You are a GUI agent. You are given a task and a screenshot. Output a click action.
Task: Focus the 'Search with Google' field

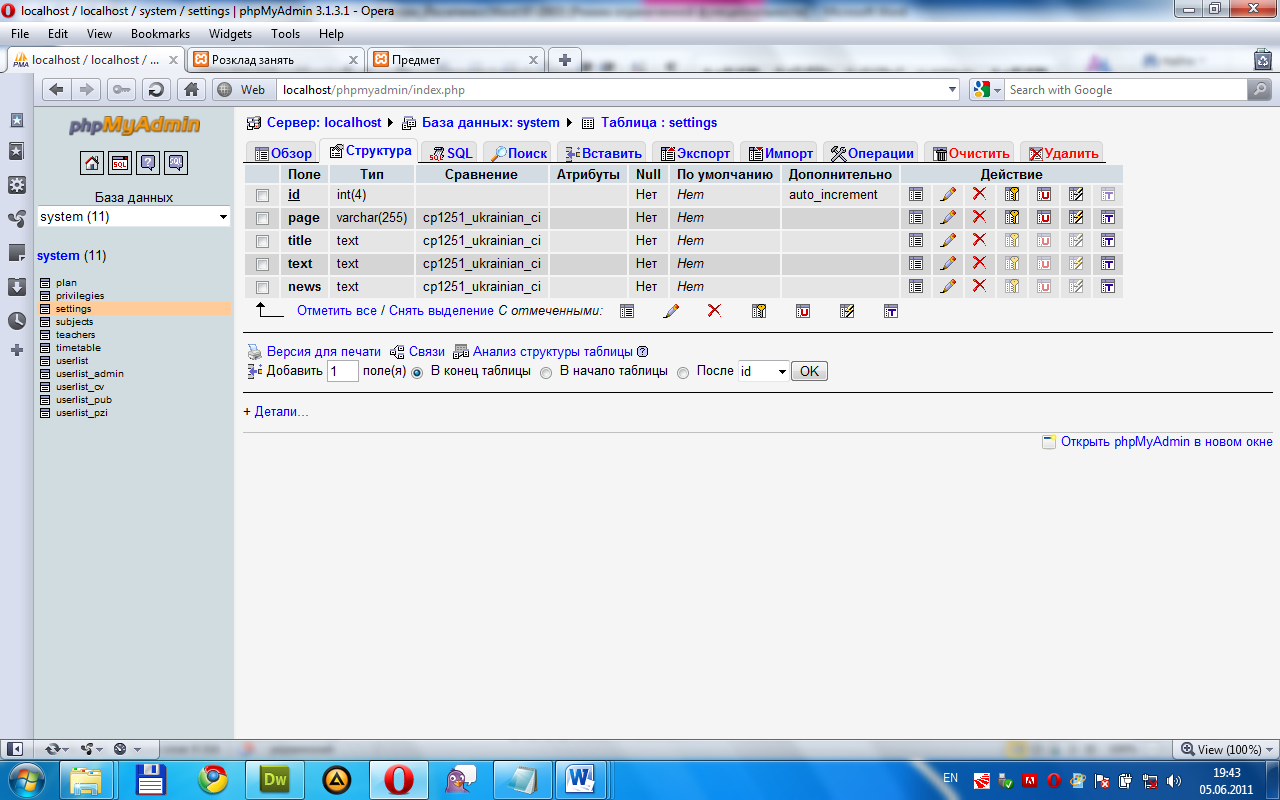pos(1125,90)
